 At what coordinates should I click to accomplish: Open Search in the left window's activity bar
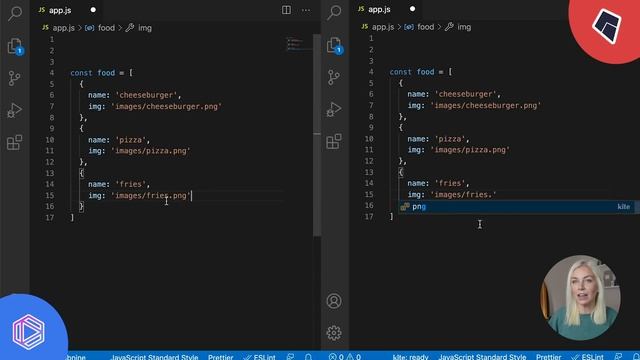coord(15,13)
